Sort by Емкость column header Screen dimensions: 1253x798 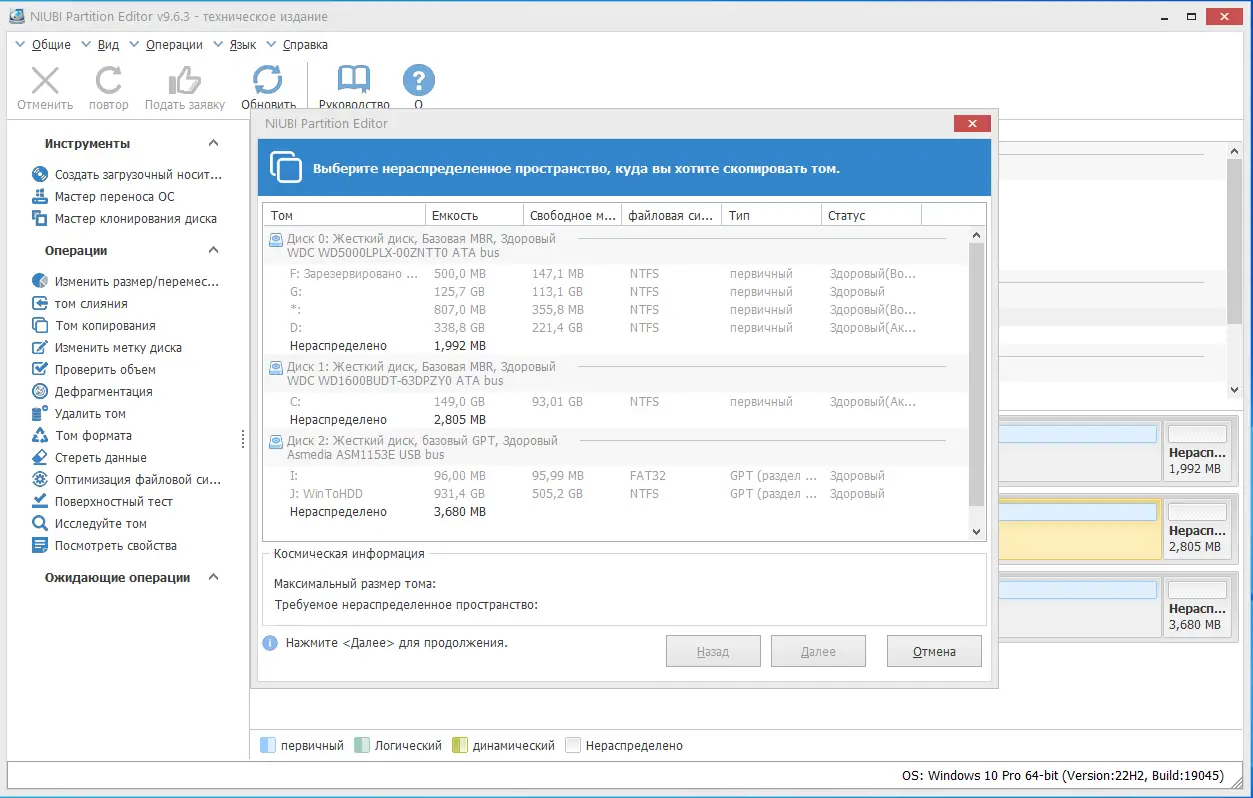point(475,215)
